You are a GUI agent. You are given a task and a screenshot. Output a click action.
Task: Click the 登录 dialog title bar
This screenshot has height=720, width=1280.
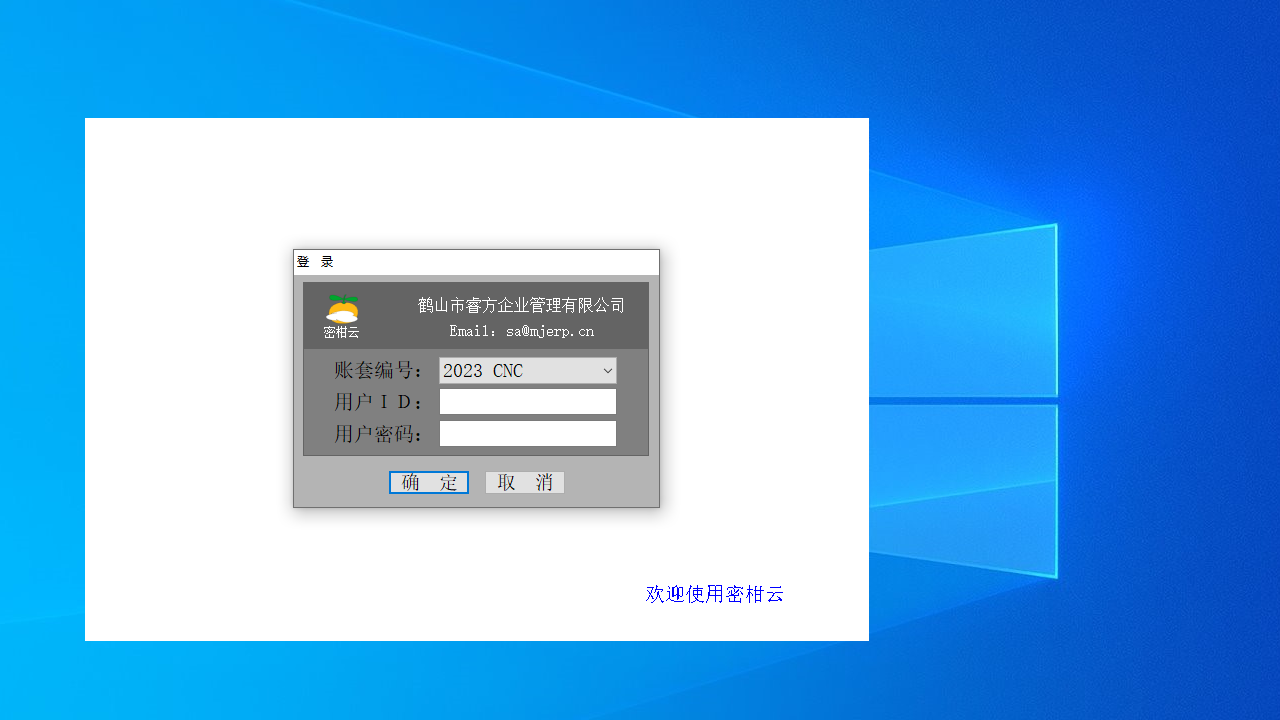[x=476, y=262]
